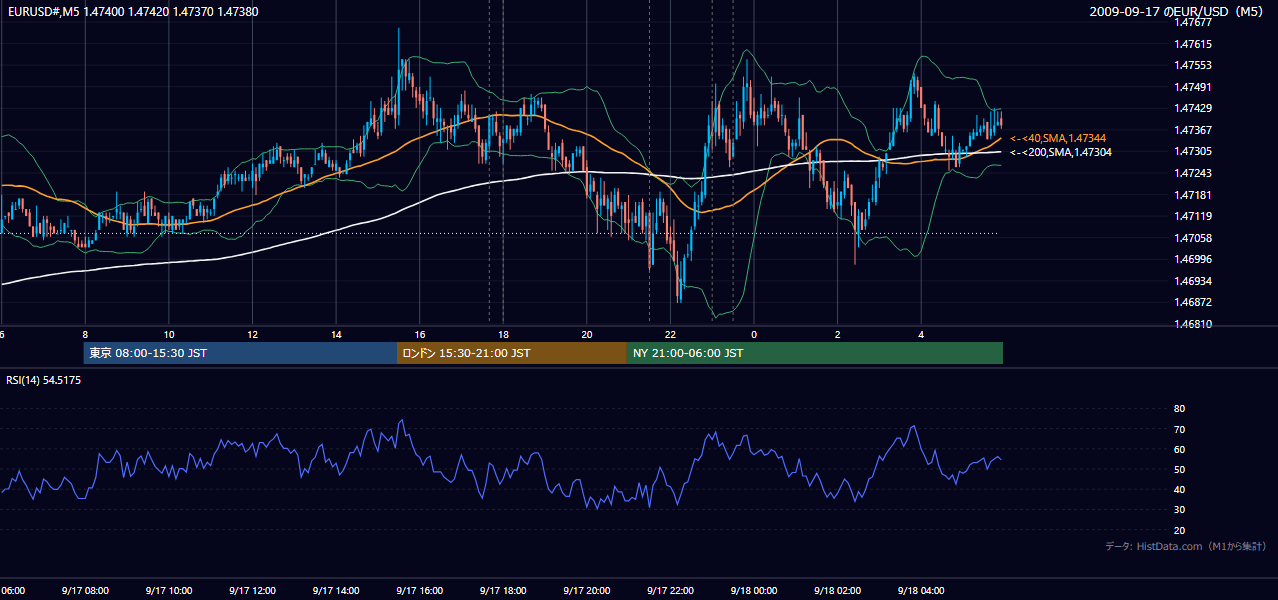Click the 9/17 10:00 bottom time label
This screenshot has width=1278, height=600.
tap(168, 590)
